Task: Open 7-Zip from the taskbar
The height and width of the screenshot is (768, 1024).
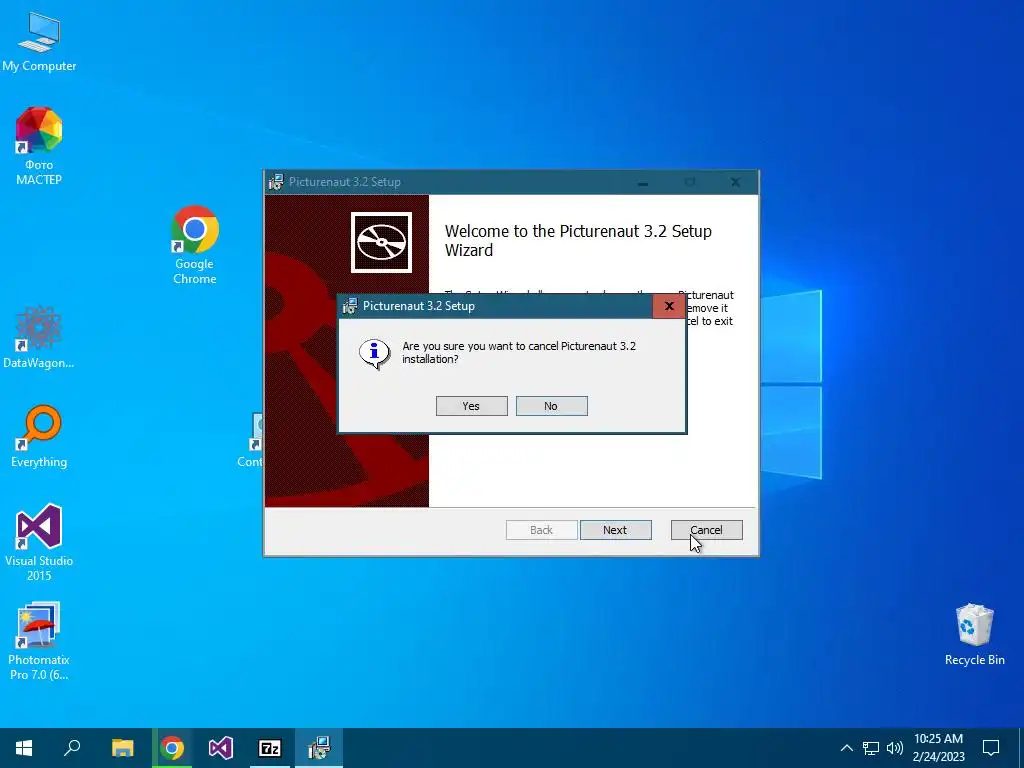Action: 270,748
